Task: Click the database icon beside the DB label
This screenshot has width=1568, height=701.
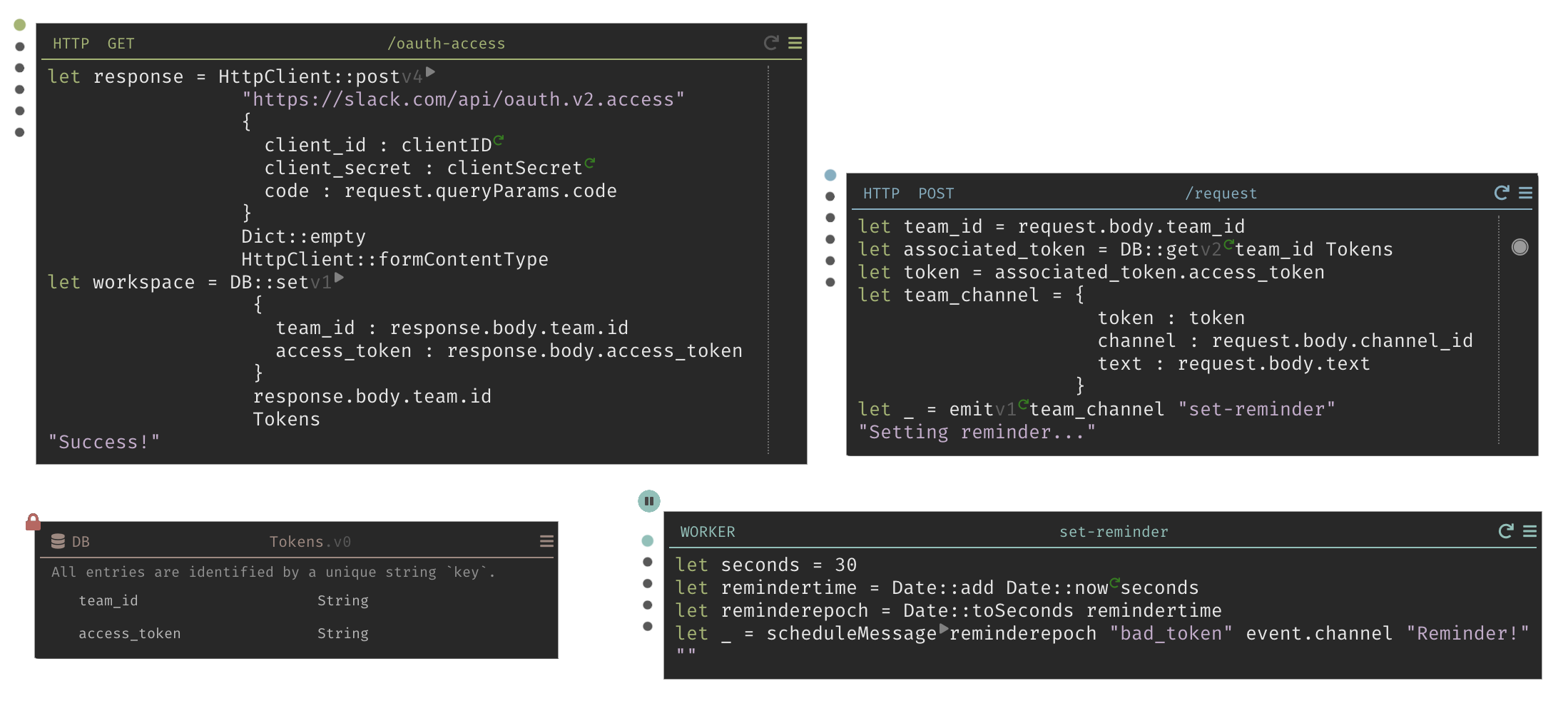Action: coord(58,542)
